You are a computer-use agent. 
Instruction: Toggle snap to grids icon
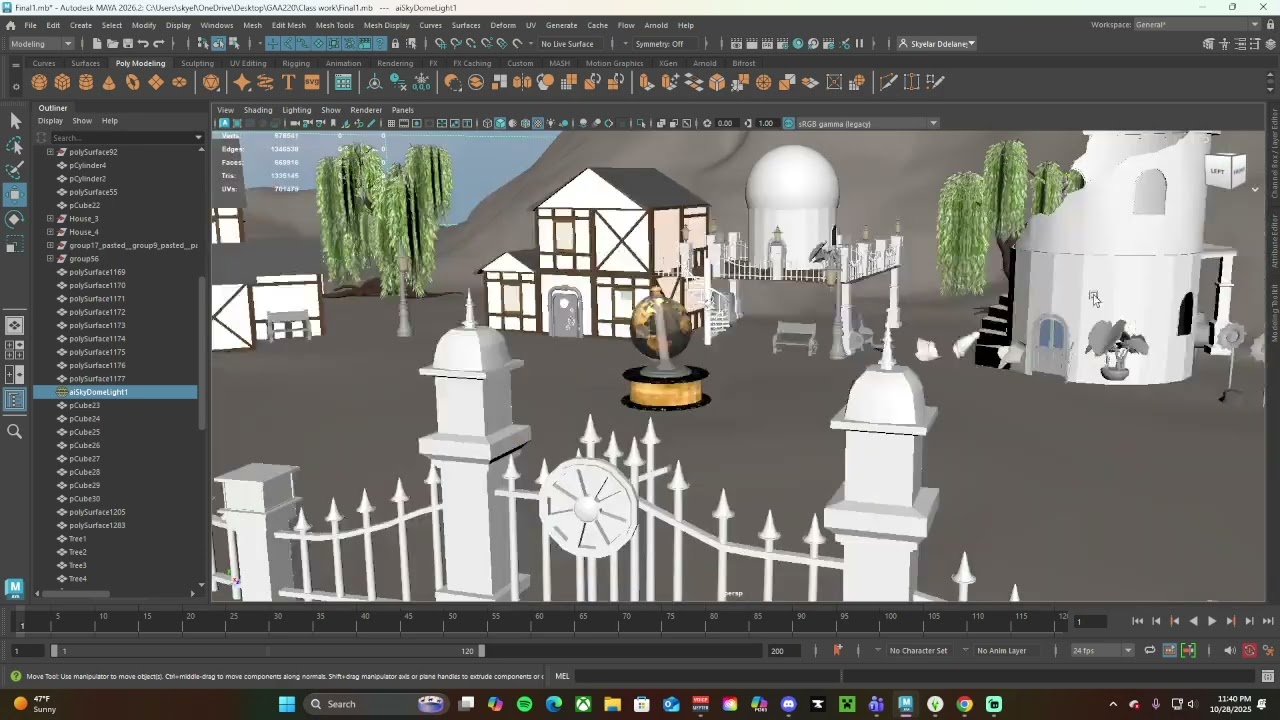pos(440,43)
